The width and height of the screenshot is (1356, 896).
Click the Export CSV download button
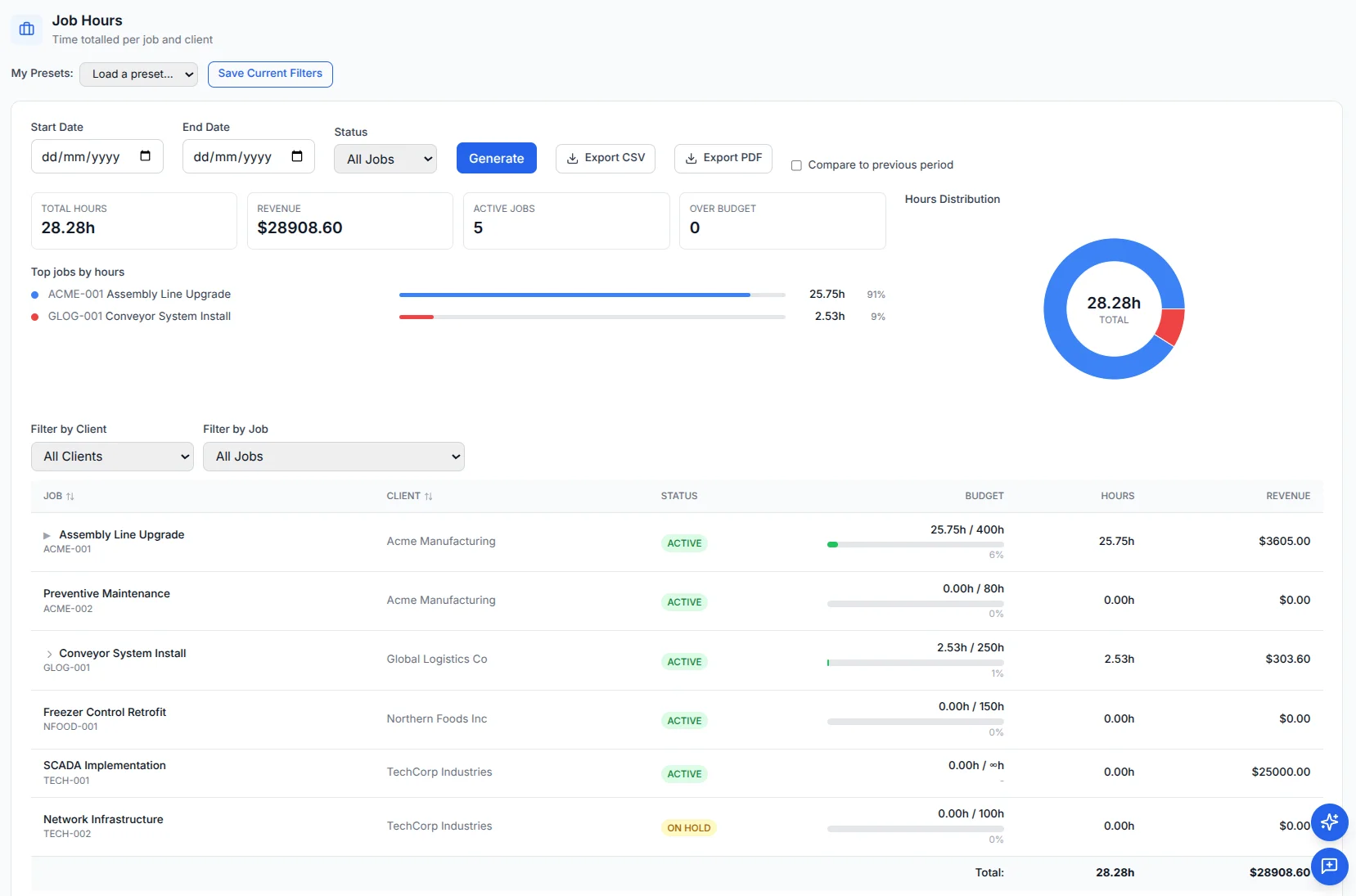coord(606,158)
